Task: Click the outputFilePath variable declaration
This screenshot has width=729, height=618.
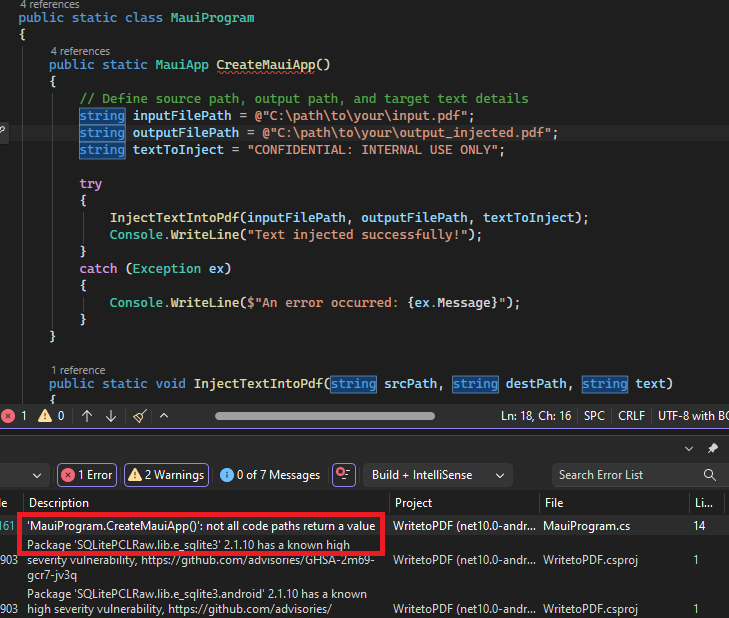Action: click(x=186, y=133)
